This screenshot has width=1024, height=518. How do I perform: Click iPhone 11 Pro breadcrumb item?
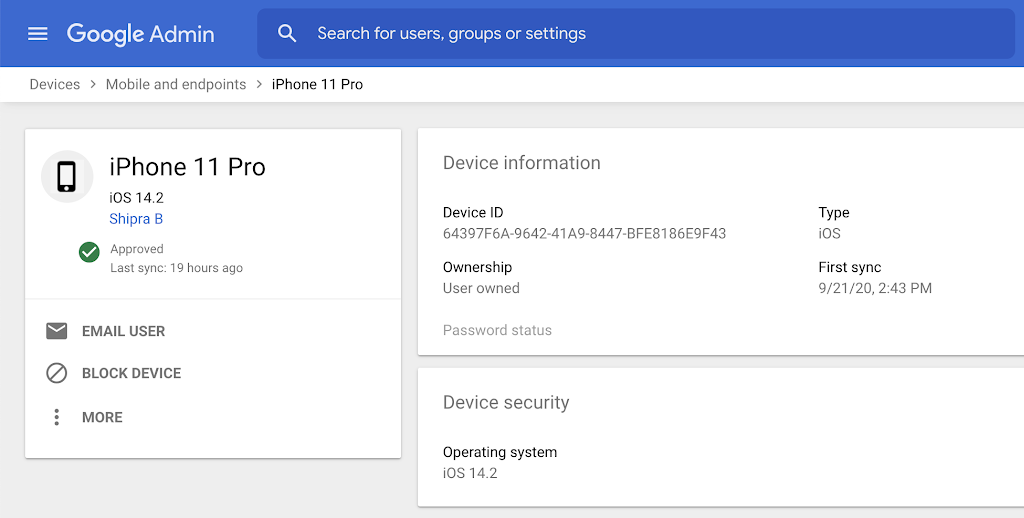click(x=317, y=84)
